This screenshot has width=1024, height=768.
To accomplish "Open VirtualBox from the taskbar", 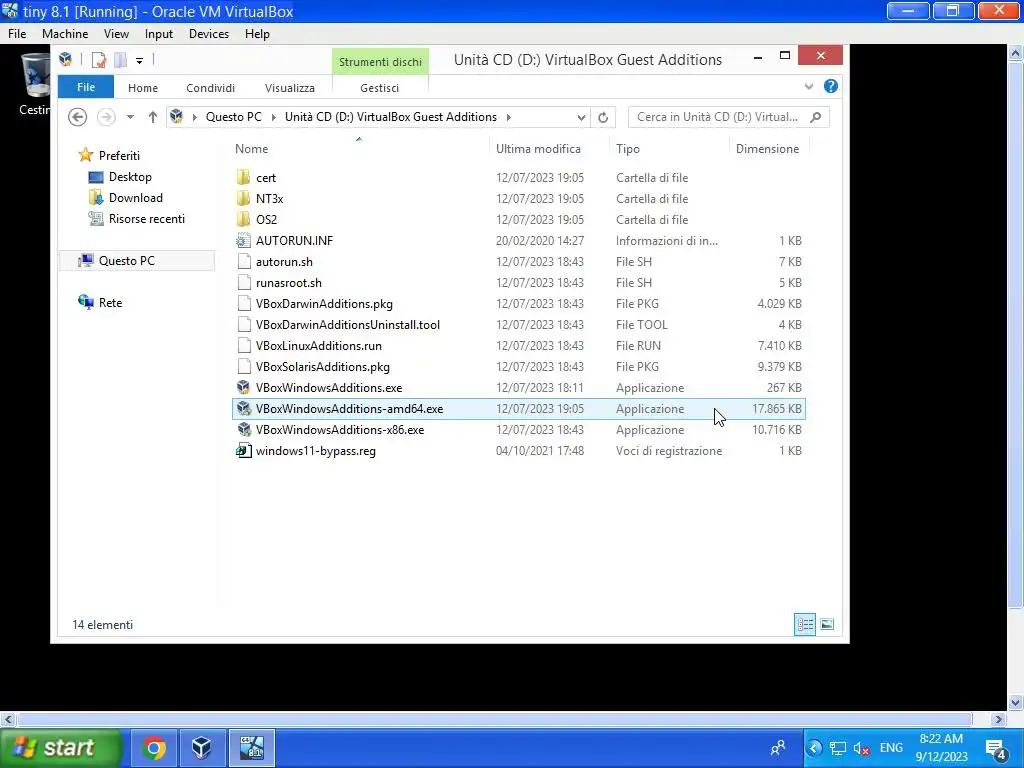I will click(202, 748).
